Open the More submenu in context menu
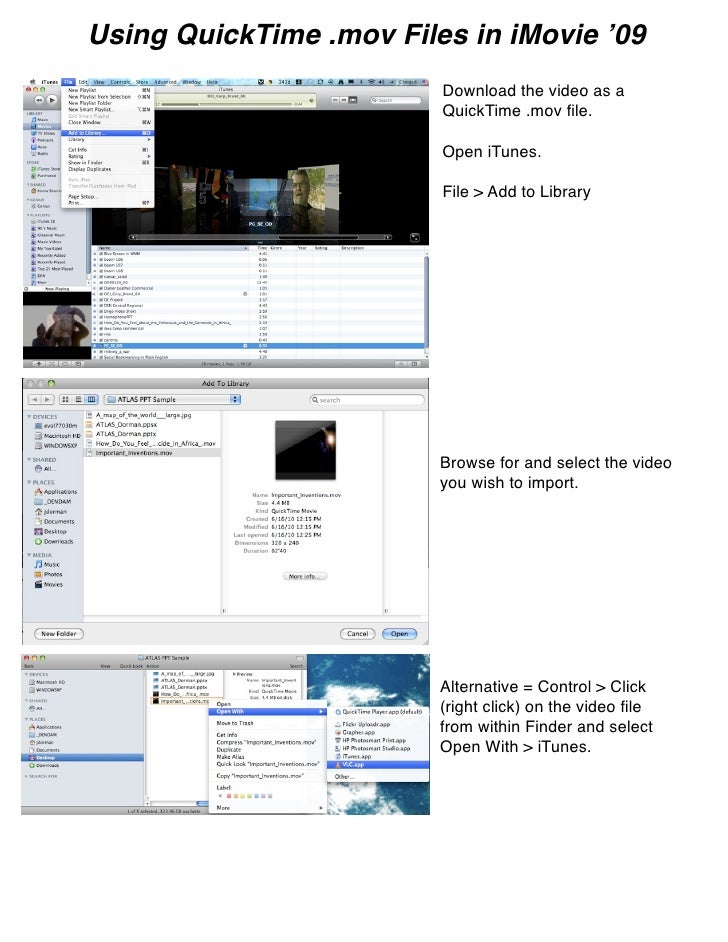 [267, 807]
